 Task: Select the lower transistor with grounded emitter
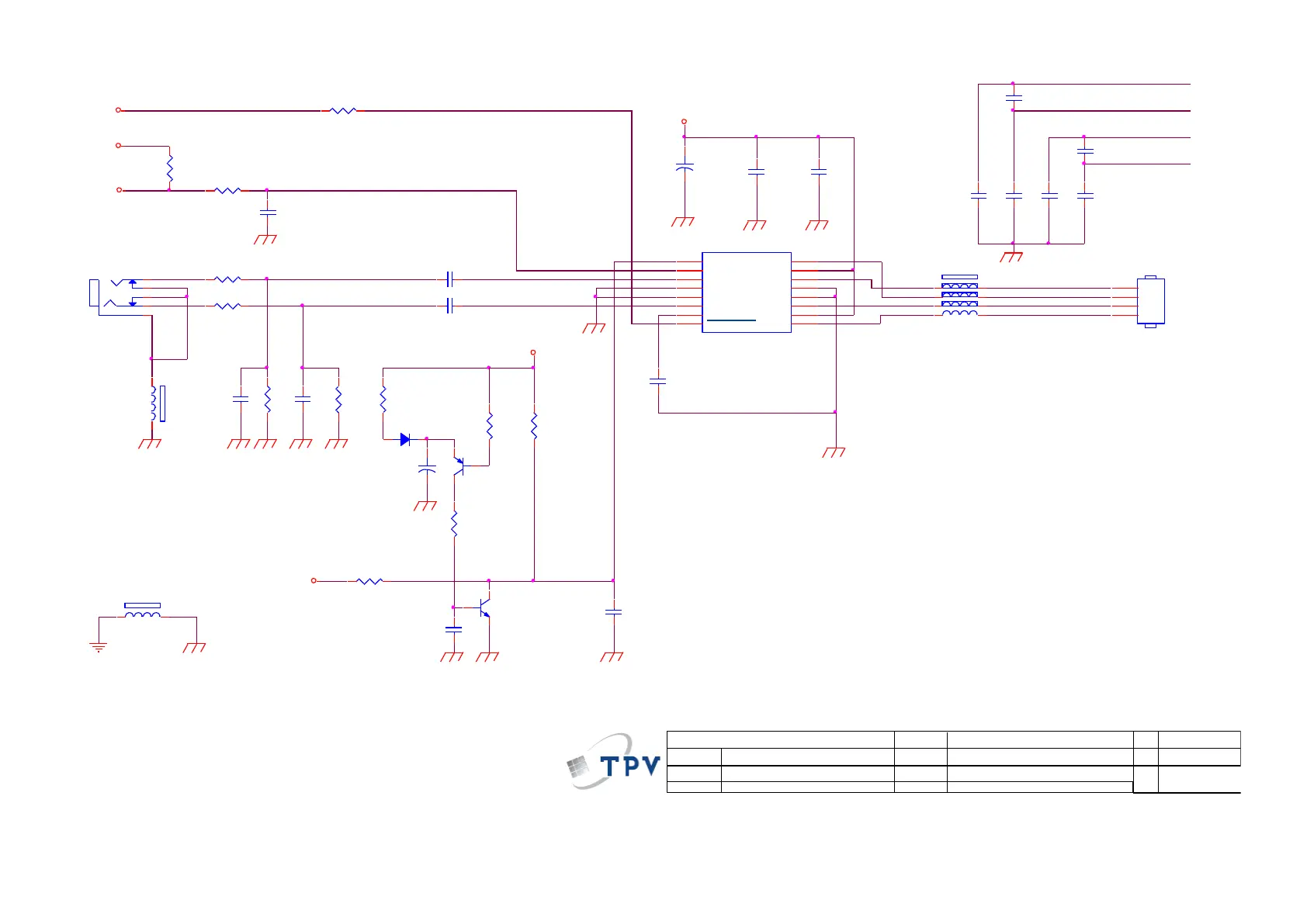point(484,607)
